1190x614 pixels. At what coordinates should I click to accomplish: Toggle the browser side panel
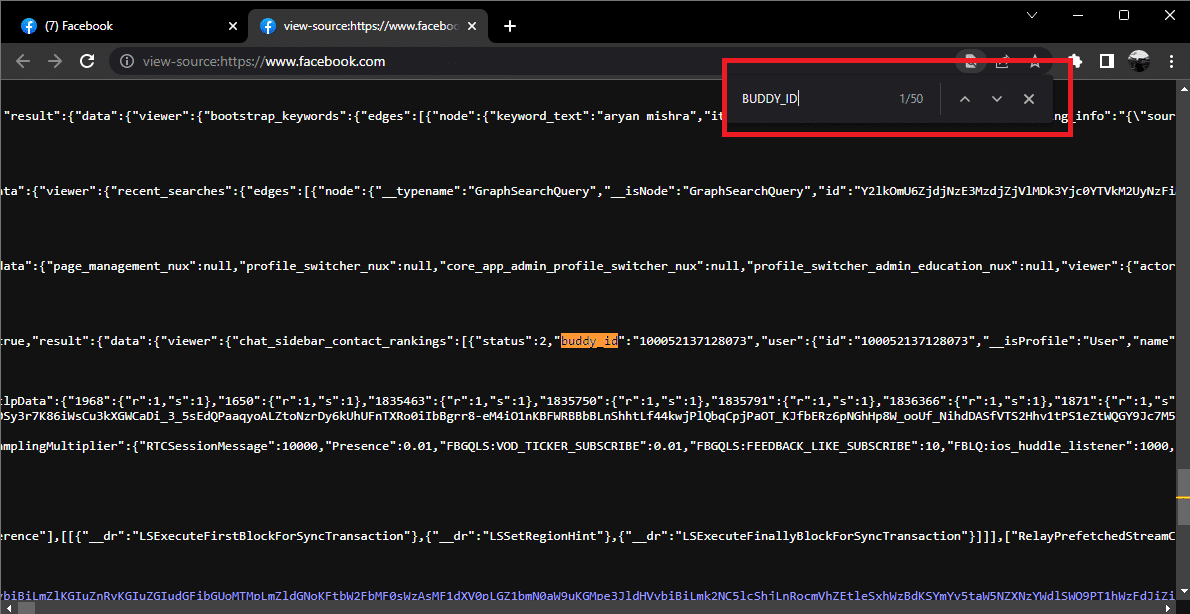click(1107, 61)
